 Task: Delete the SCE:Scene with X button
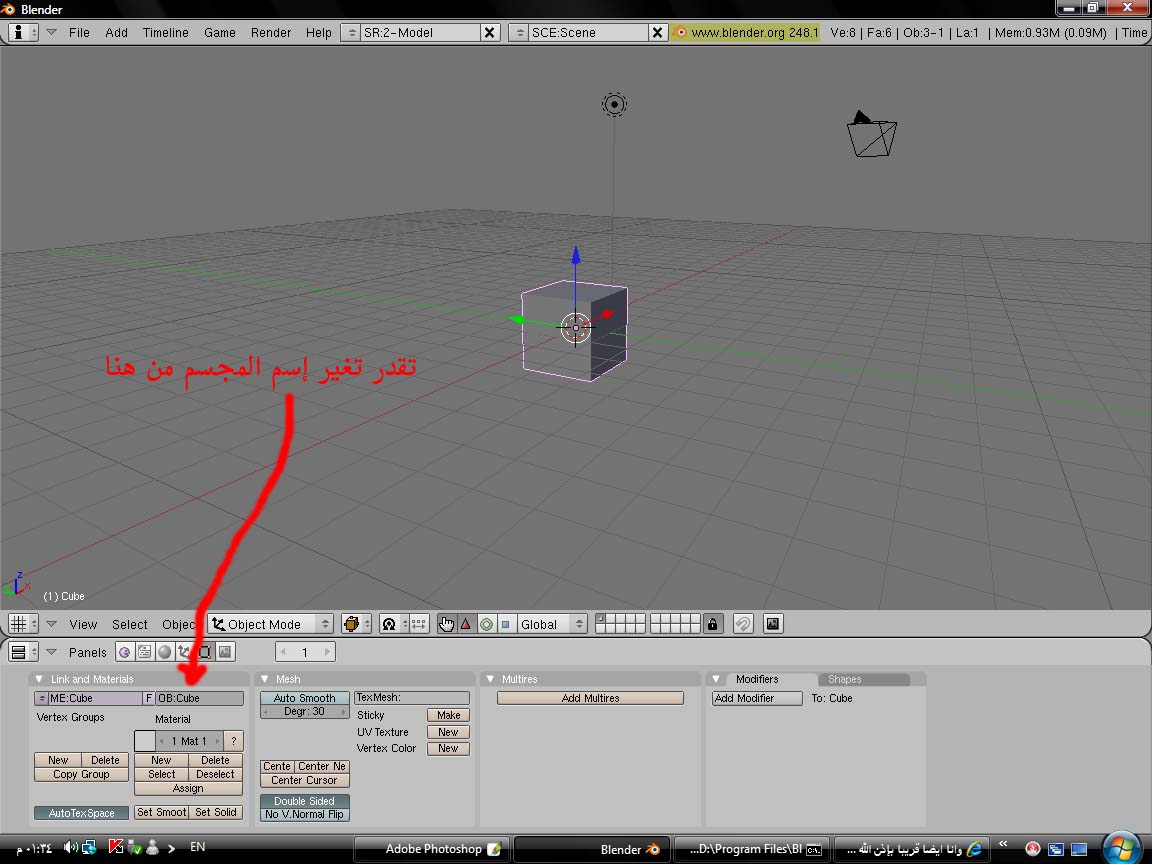coord(658,32)
